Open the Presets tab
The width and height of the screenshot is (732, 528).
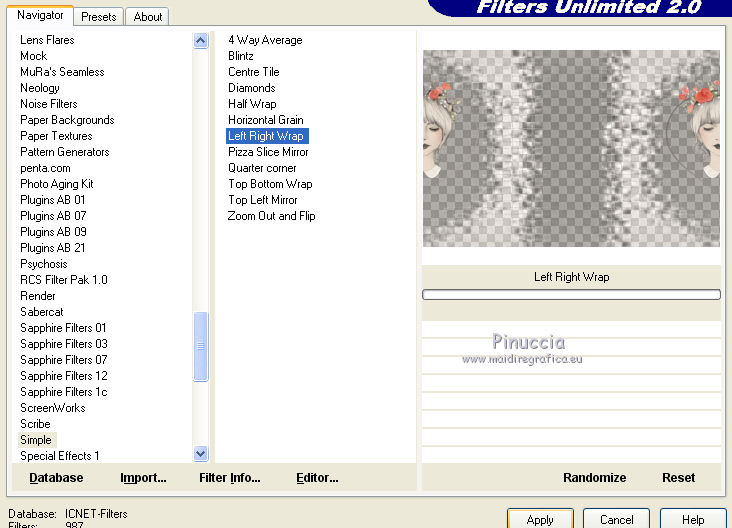99,17
